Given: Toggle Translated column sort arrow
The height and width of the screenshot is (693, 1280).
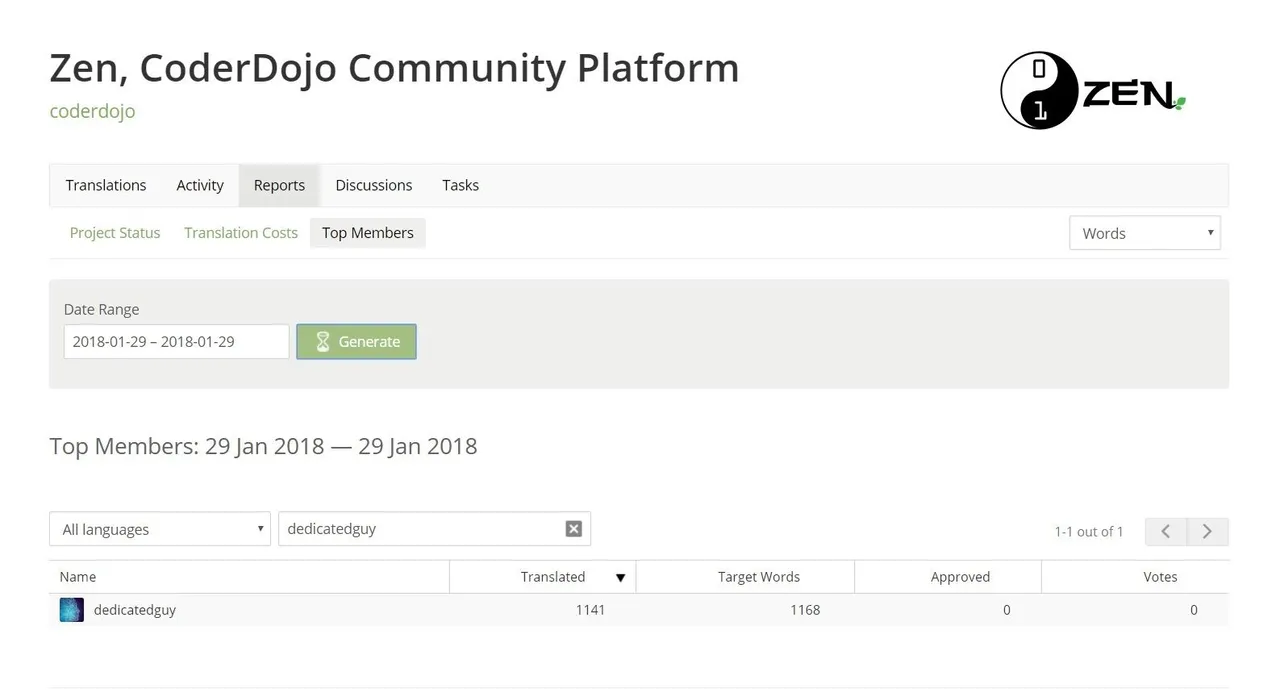Looking at the screenshot, I should pos(620,578).
